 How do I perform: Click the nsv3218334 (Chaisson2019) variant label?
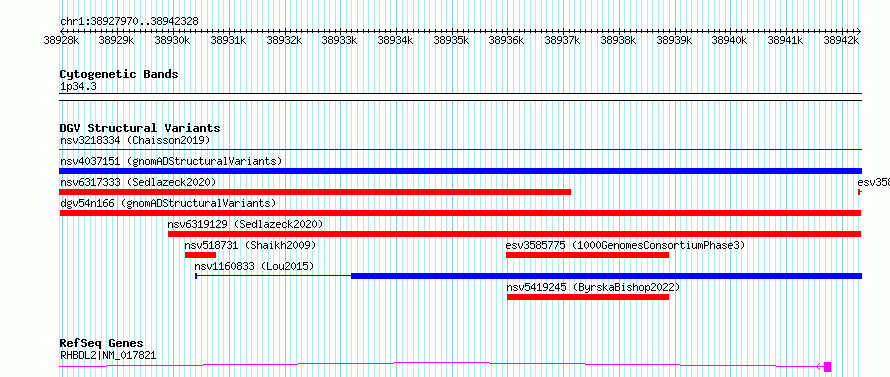point(135,140)
